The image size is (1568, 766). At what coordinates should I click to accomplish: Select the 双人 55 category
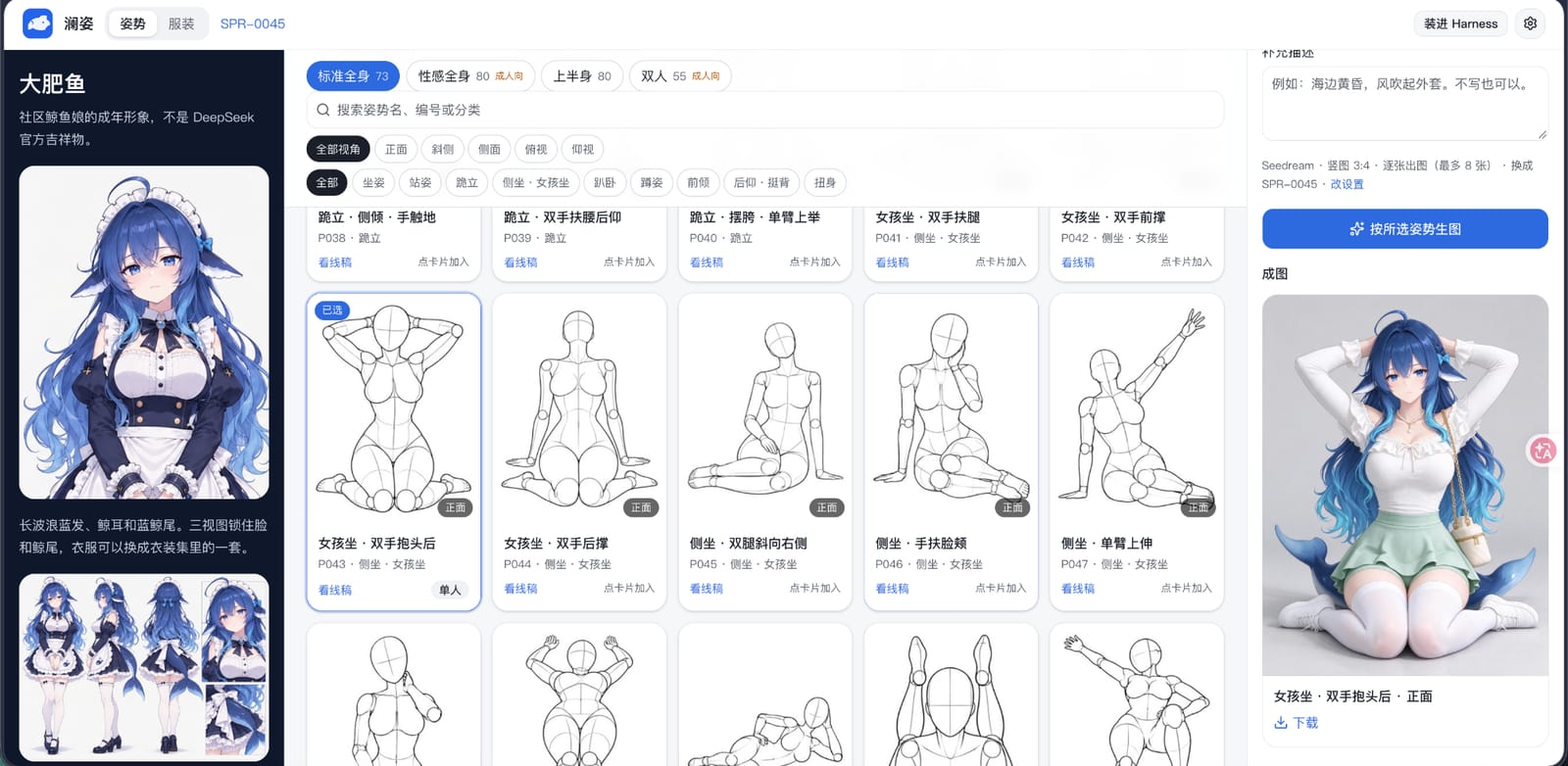point(680,76)
